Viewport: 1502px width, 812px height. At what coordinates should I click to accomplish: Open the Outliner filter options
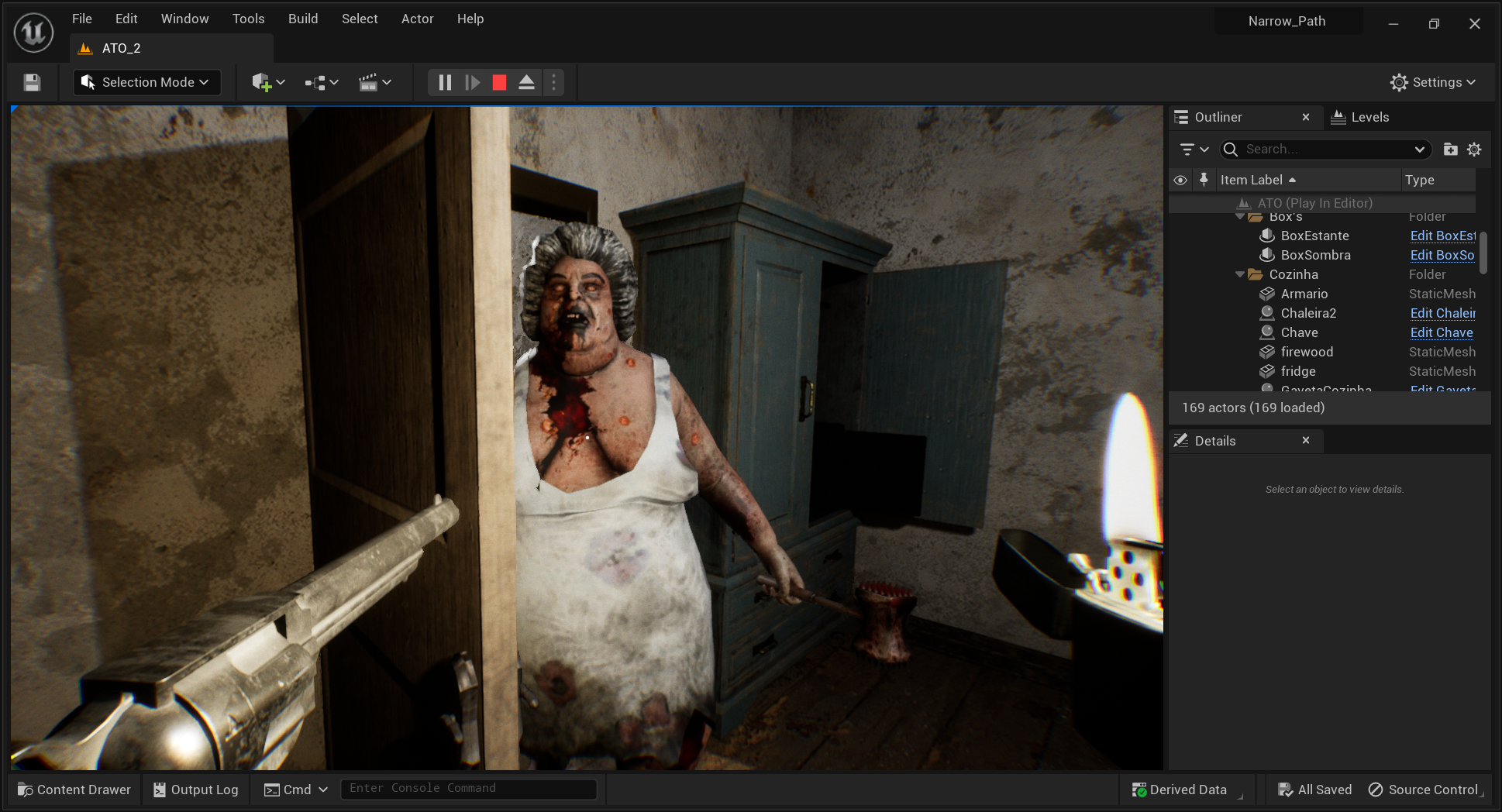pos(1194,149)
